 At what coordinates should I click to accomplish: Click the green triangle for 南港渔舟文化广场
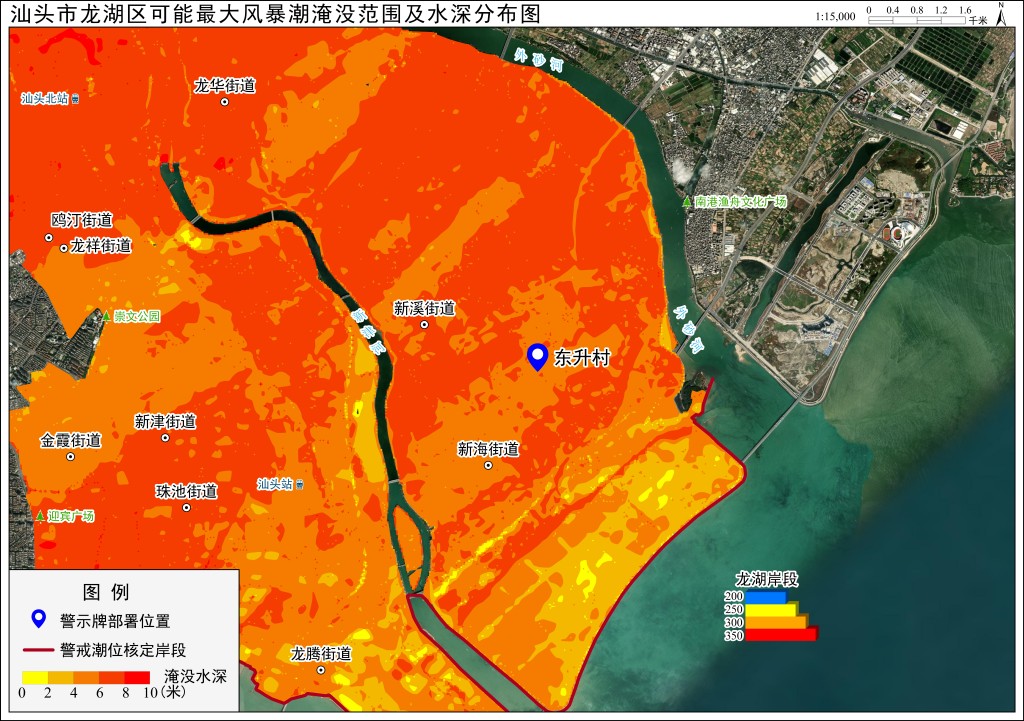(x=687, y=202)
